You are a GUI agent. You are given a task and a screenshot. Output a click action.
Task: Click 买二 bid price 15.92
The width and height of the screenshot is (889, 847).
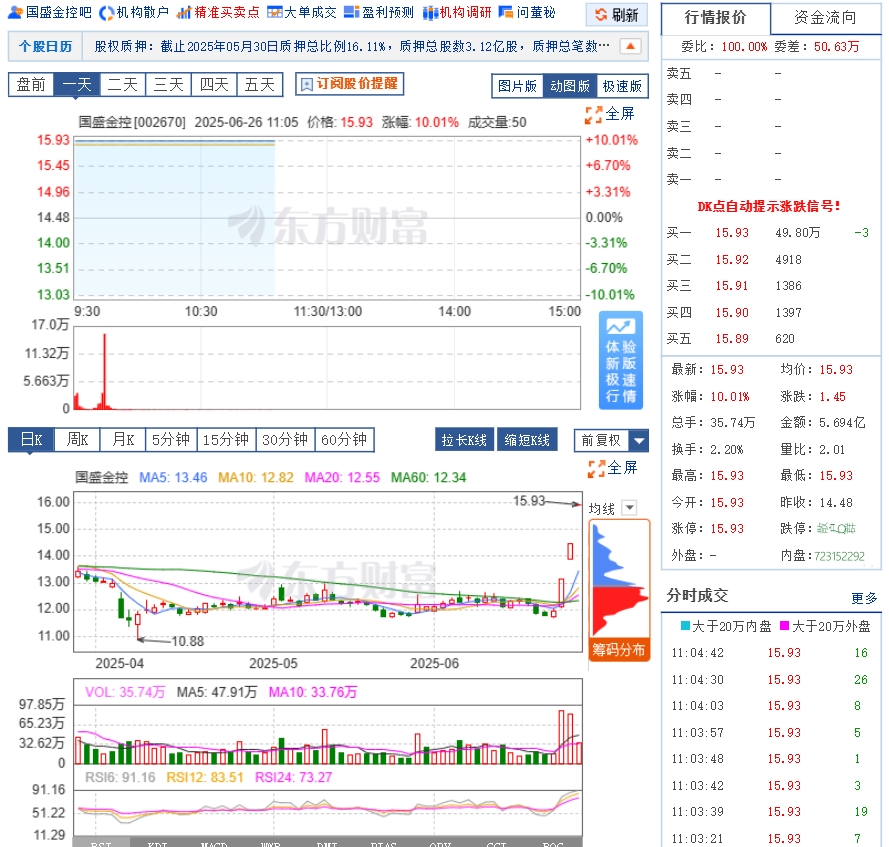[732, 260]
